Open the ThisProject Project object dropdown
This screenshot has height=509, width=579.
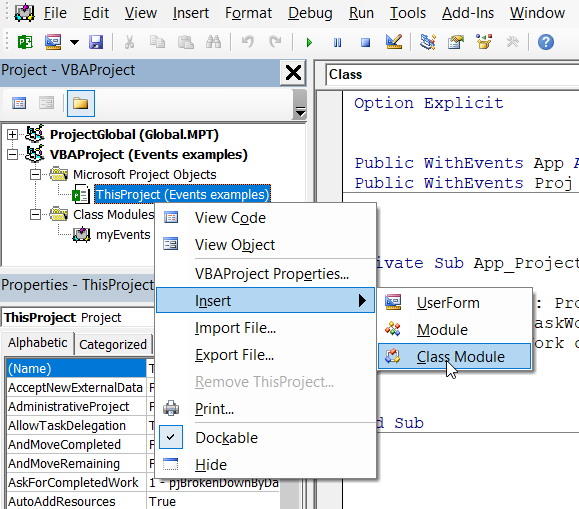(x=78, y=318)
